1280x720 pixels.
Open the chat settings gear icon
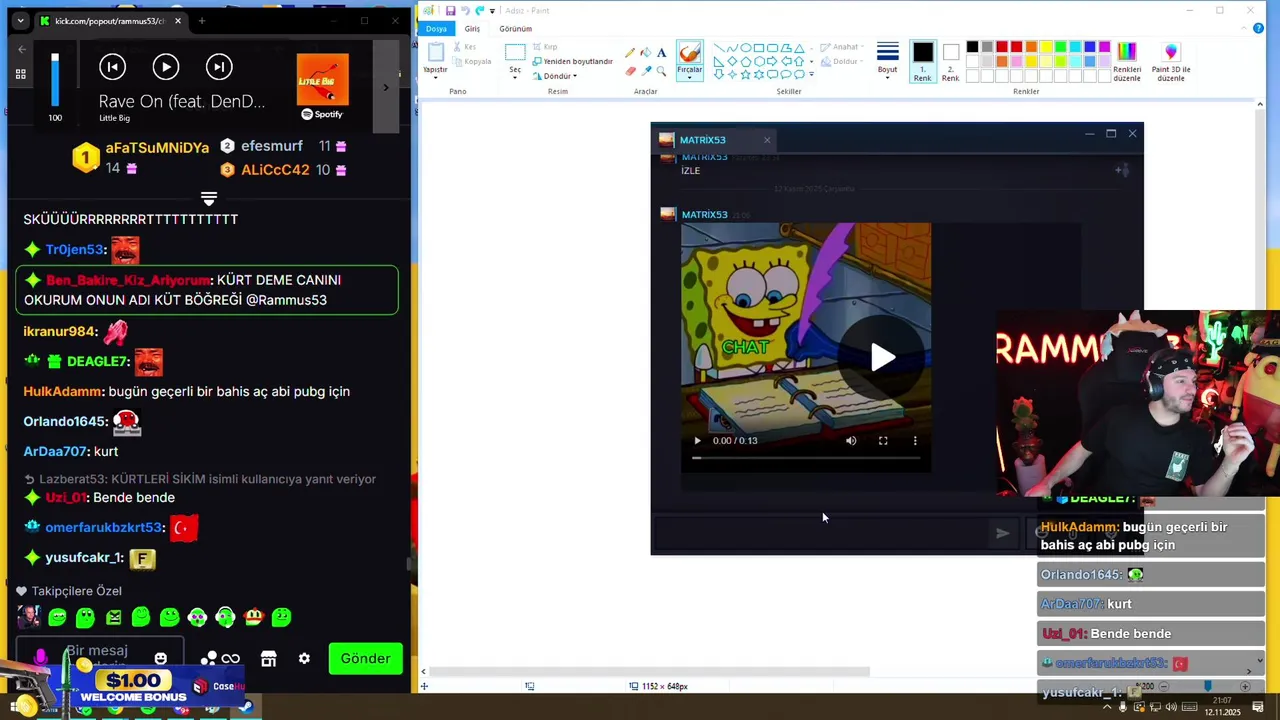tap(304, 659)
